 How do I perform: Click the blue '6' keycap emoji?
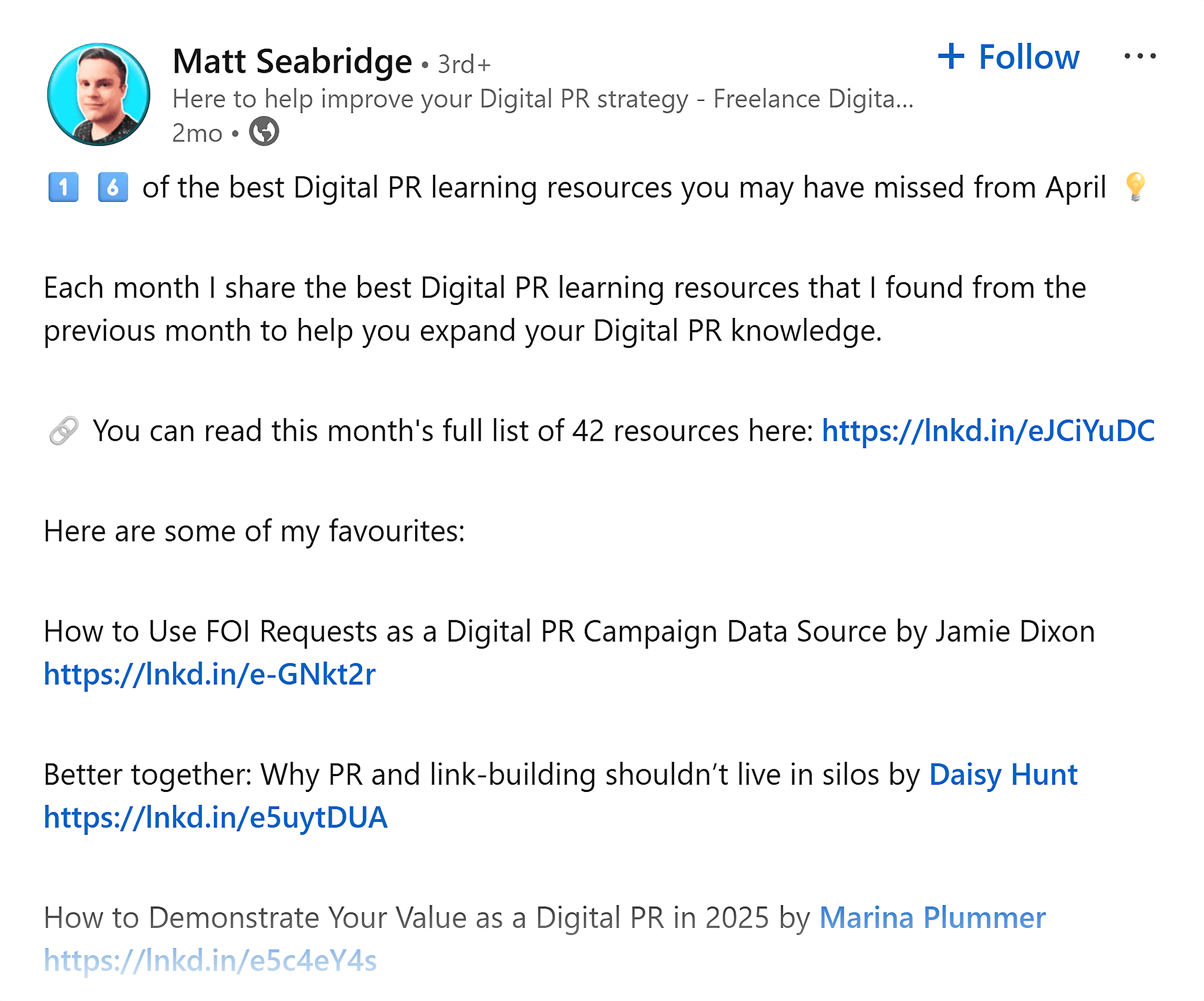(115, 186)
